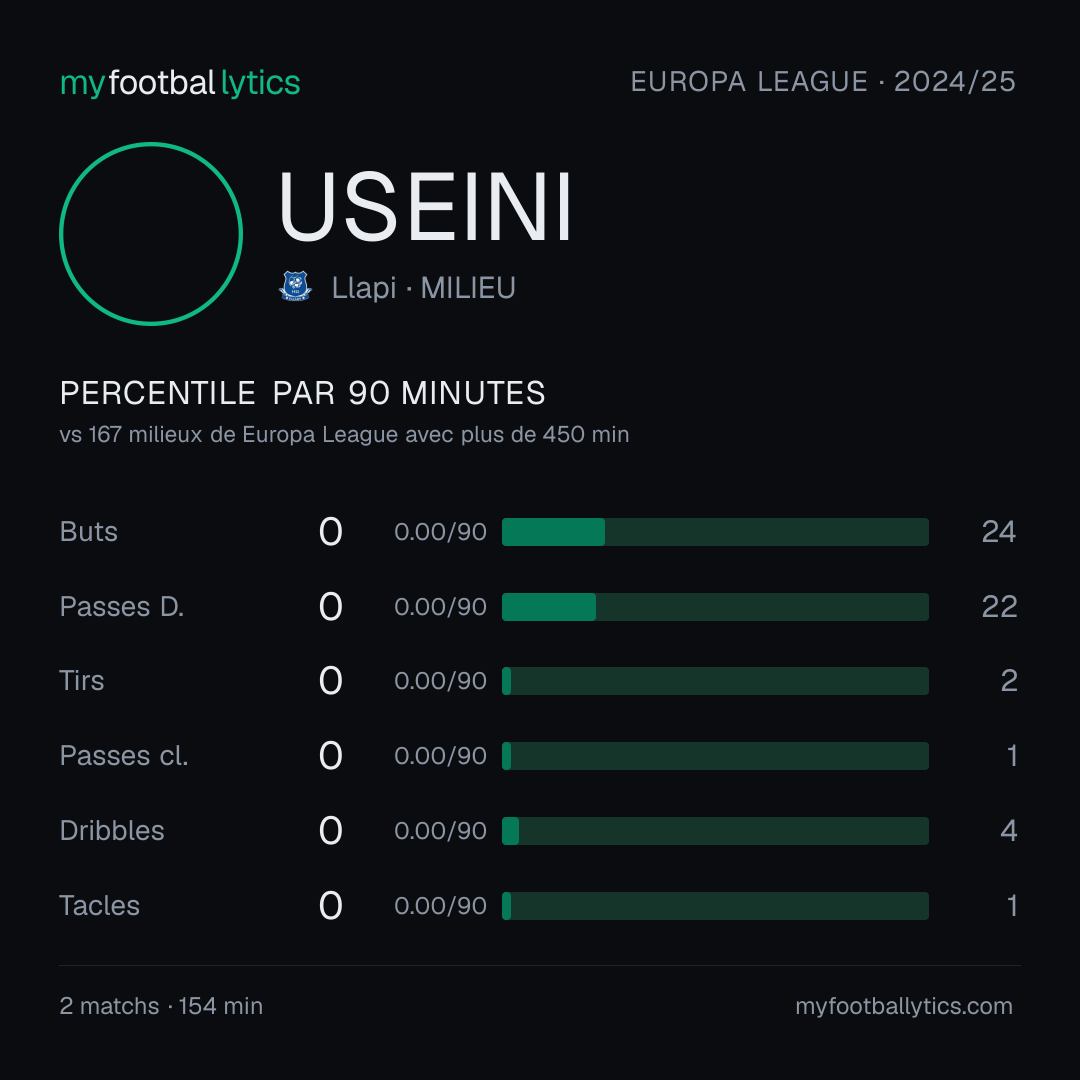Click the Percentile par 90 minutes heading
Image resolution: width=1080 pixels, height=1080 pixels.
[x=302, y=393]
